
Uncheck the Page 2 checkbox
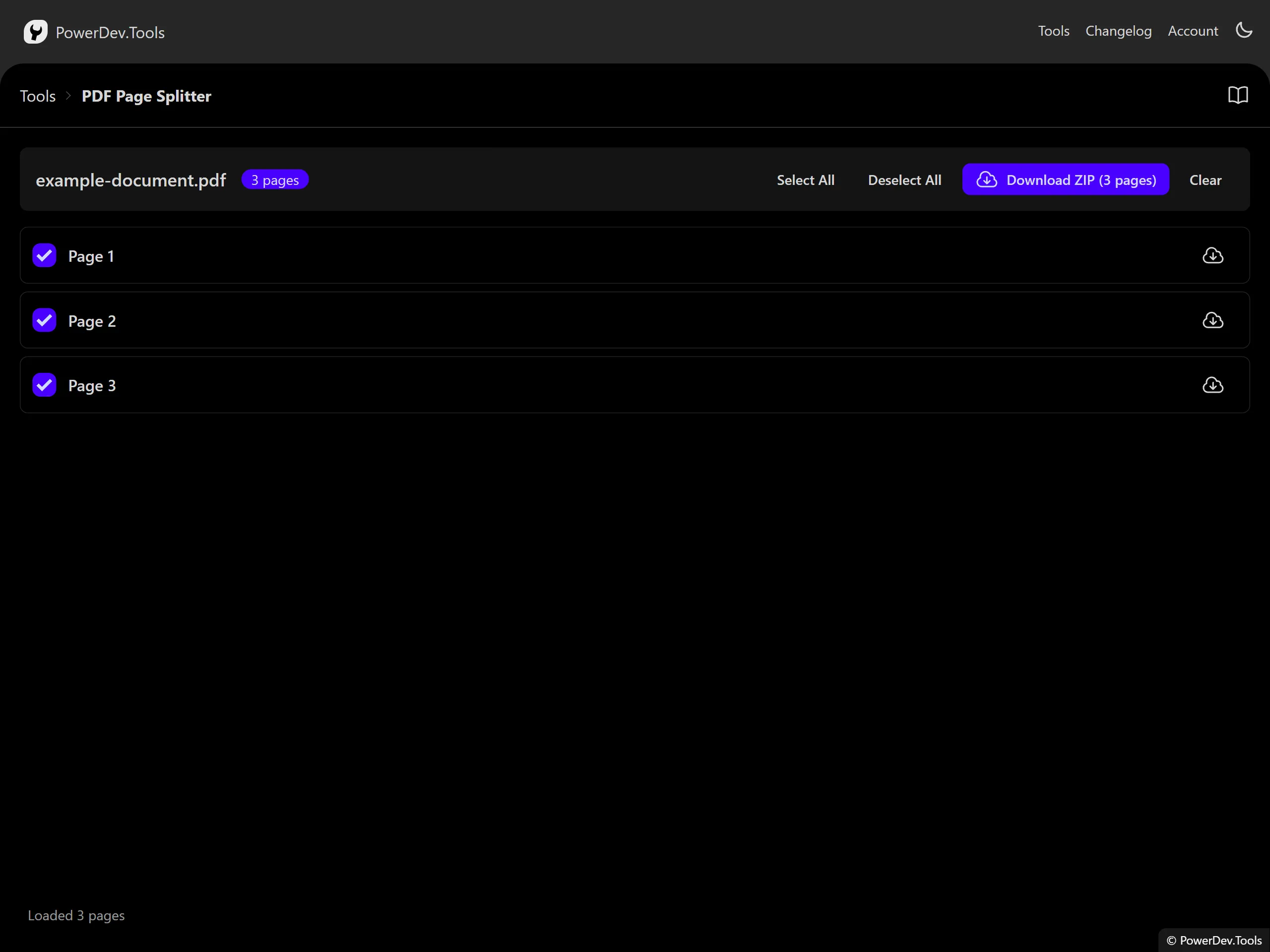[x=44, y=320]
